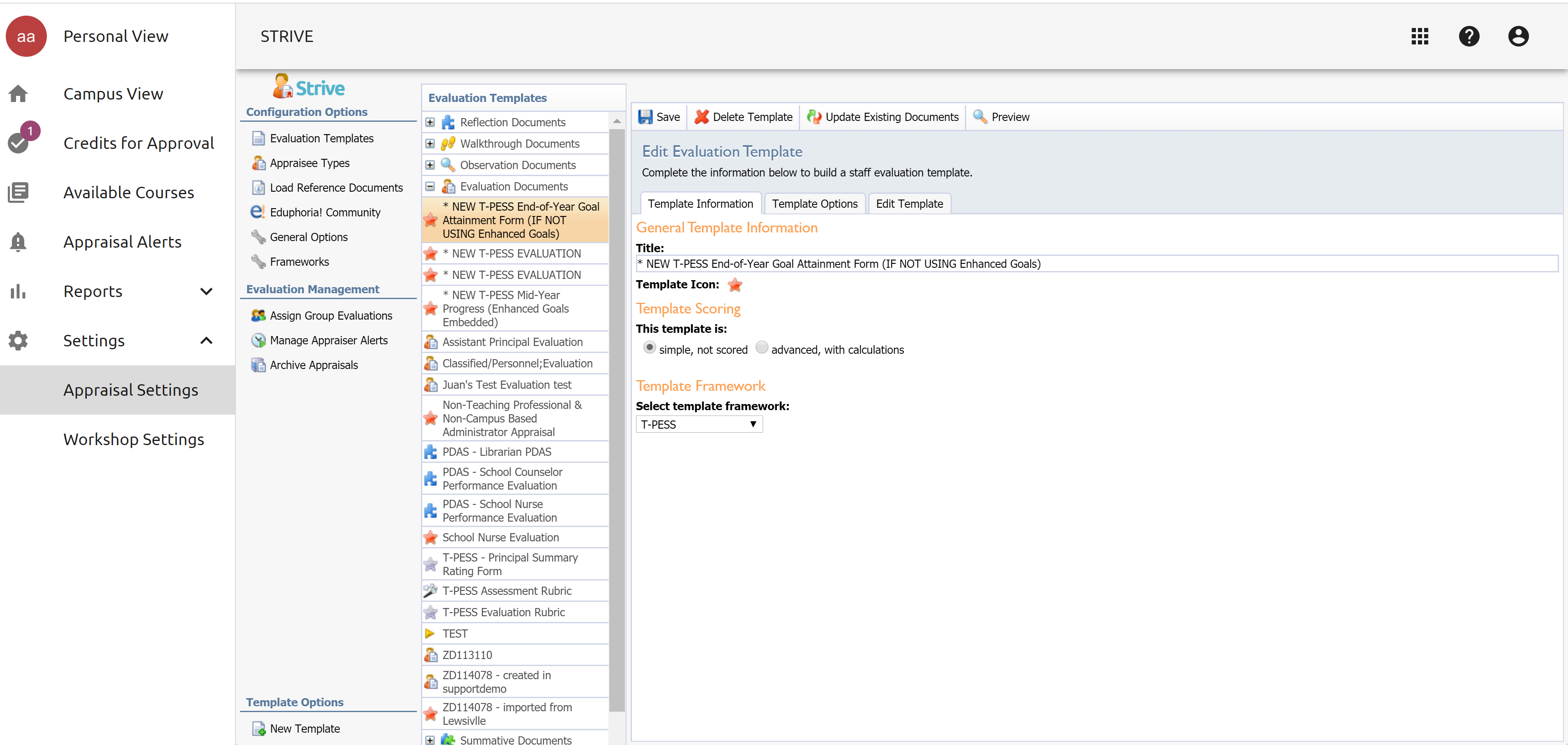This screenshot has height=745, width=1568.
Task: Click the Save button label
Action: pyautogui.click(x=668, y=117)
